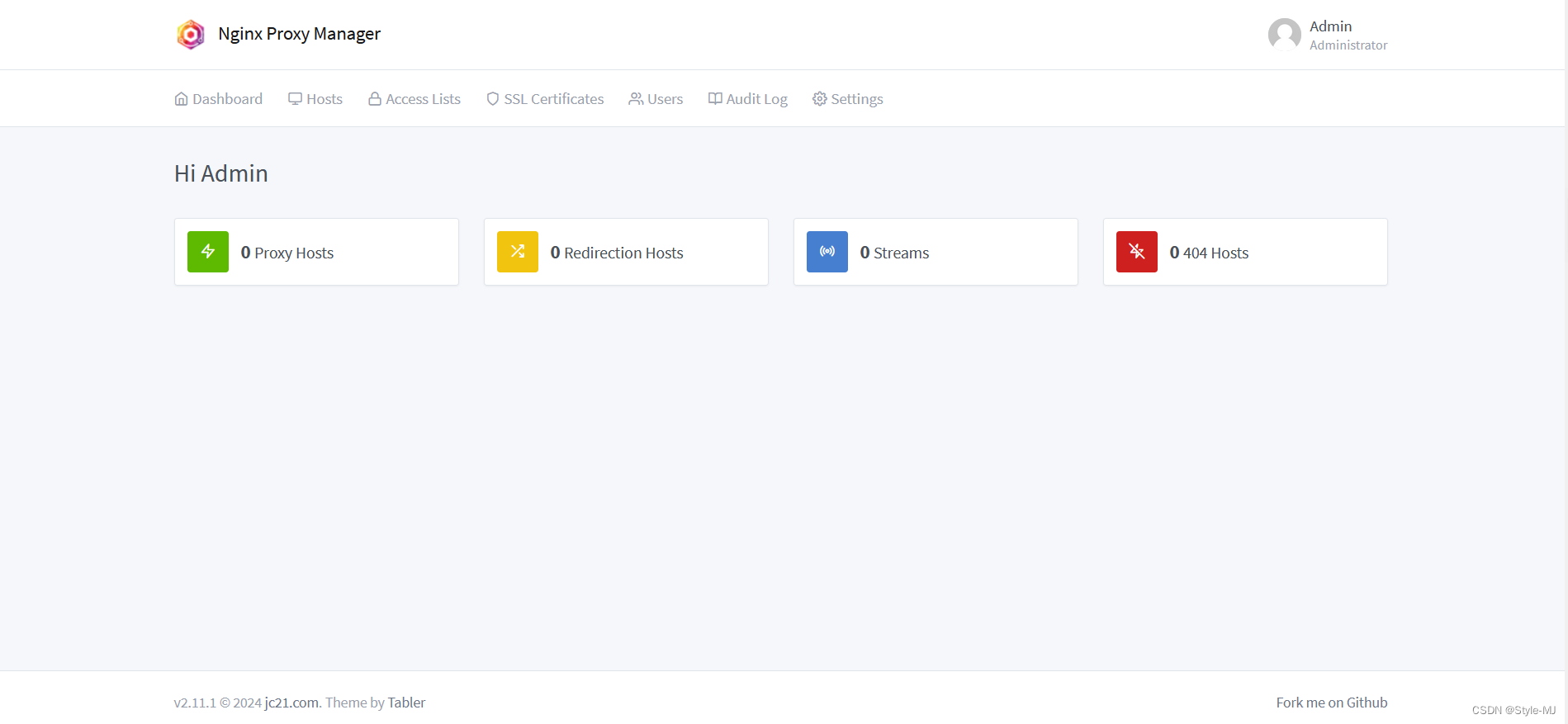Click the v2.11.1 version text
The height and width of the screenshot is (724, 1568).
(195, 703)
